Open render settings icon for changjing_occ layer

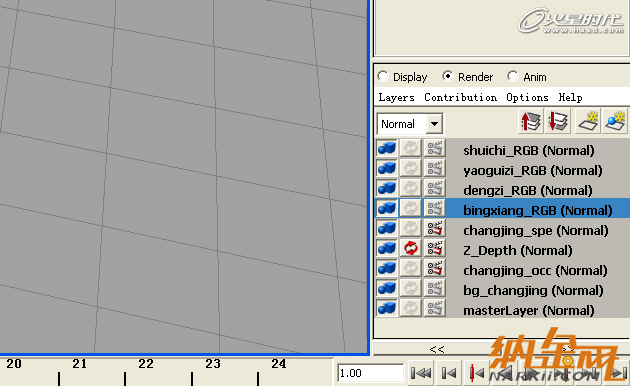(x=435, y=268)
